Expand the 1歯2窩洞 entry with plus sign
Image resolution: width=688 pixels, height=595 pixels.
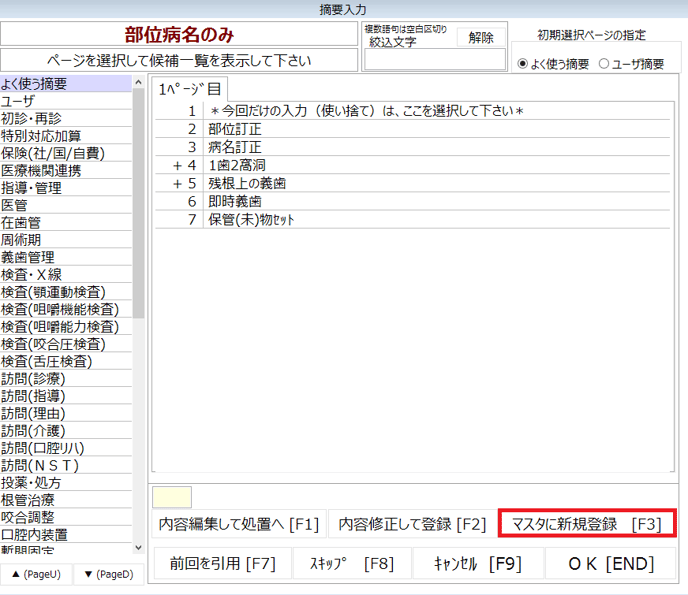click(x=180, y=164)
